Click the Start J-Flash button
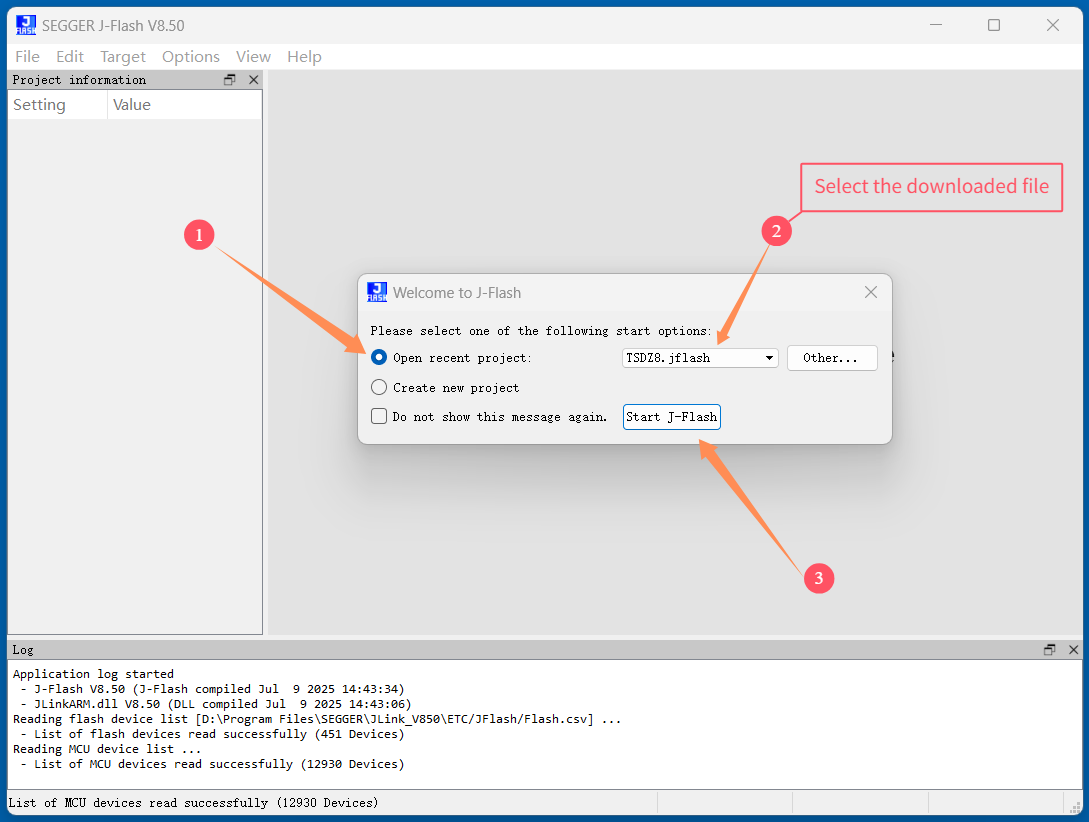1089x822 pixels. click(x=671, y=417)
